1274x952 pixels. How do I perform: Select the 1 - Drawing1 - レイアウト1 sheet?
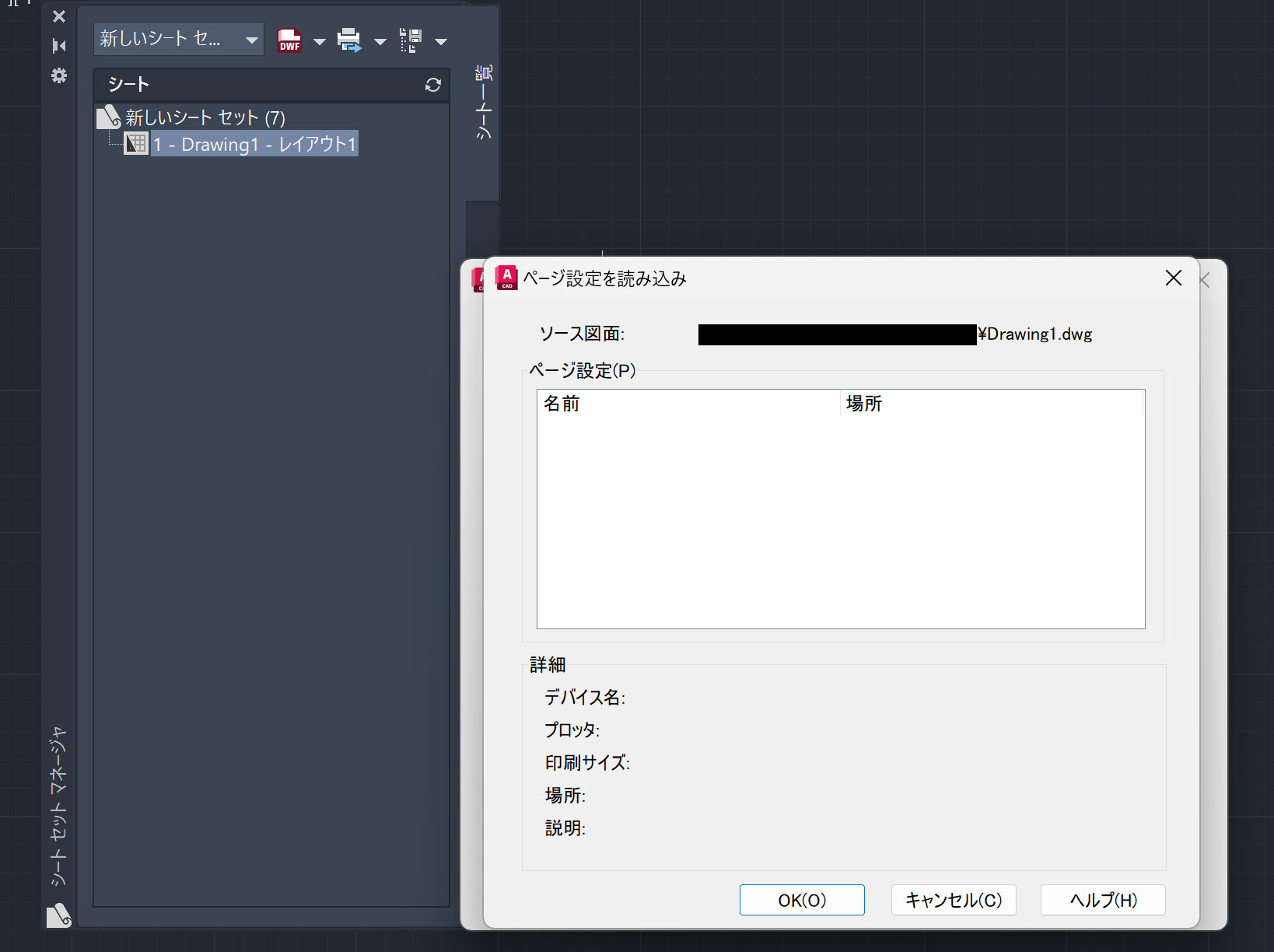coord(254,143)
